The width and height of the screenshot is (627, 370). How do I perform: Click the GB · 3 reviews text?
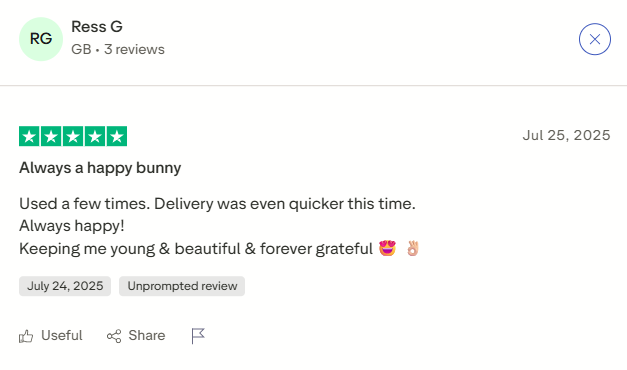pyautogui.click(x=118, y=49)
